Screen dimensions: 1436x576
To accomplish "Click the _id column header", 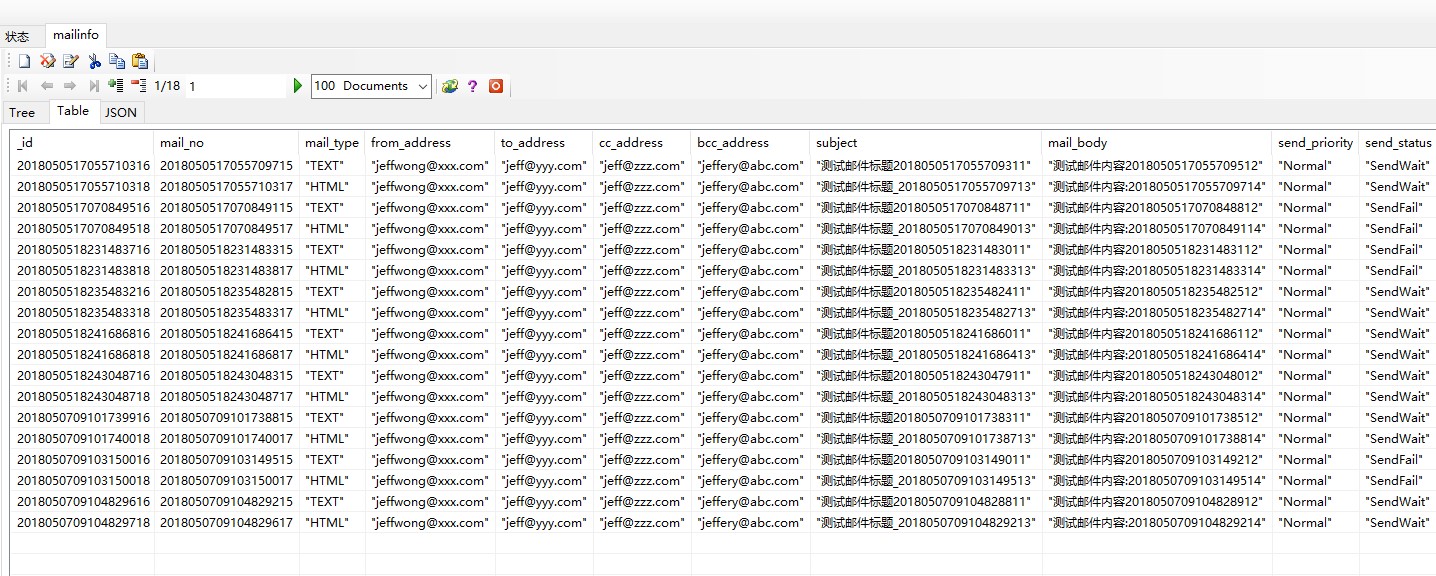I will tap(82, 143).
